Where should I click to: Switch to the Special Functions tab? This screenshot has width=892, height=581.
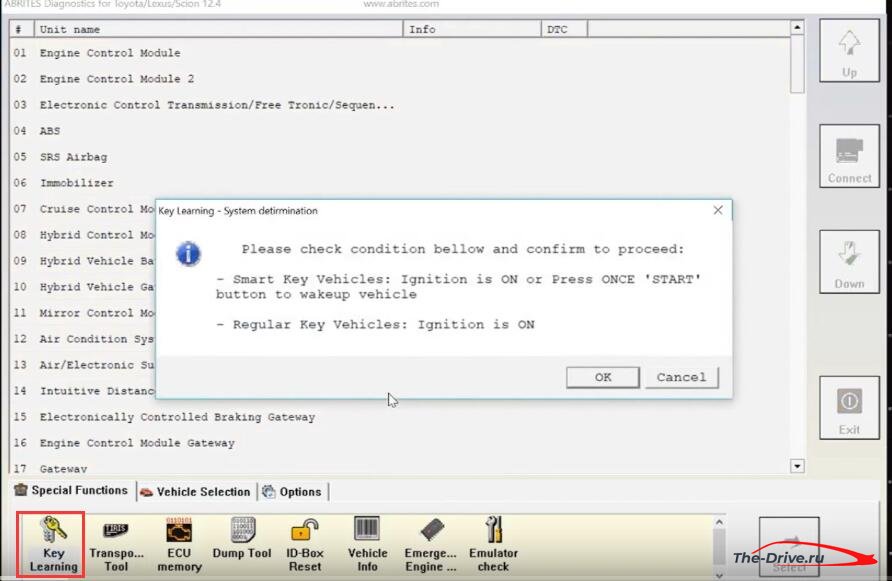click(72, 491)
